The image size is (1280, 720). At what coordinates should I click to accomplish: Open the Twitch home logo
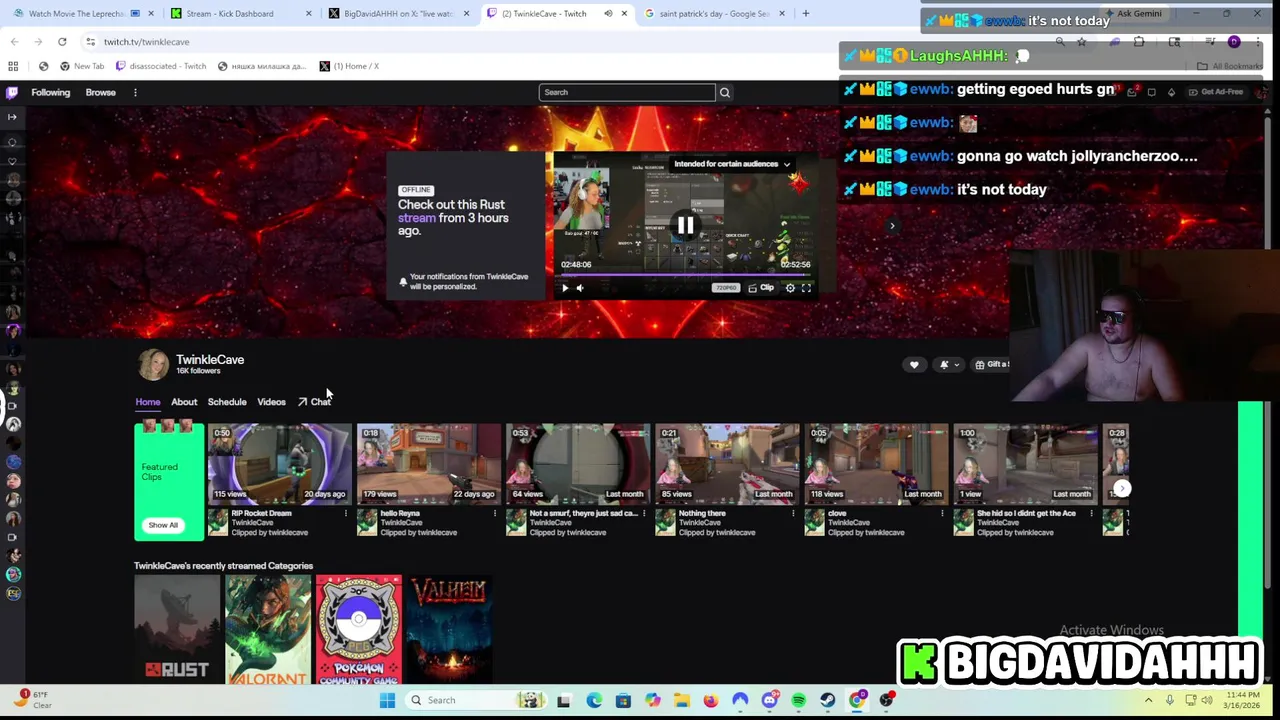pos(12,92)
